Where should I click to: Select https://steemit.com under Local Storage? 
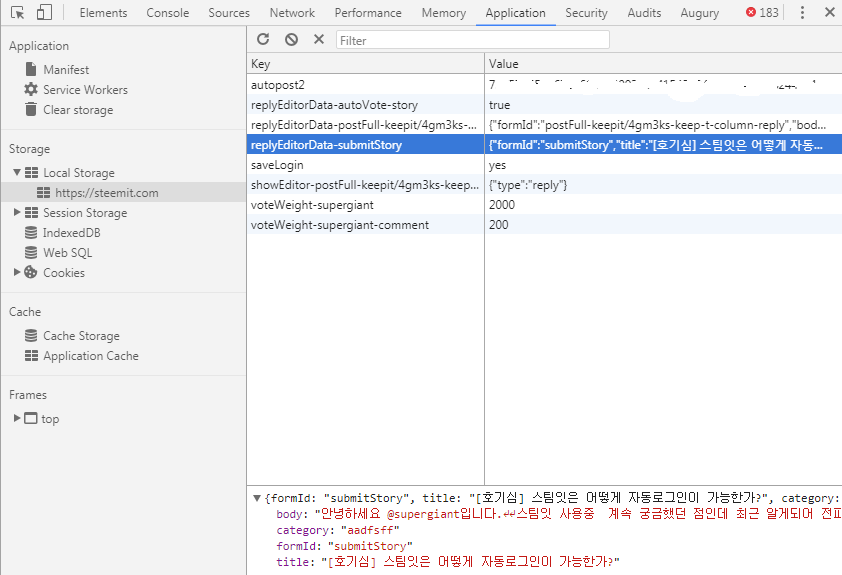pos(107,193)
